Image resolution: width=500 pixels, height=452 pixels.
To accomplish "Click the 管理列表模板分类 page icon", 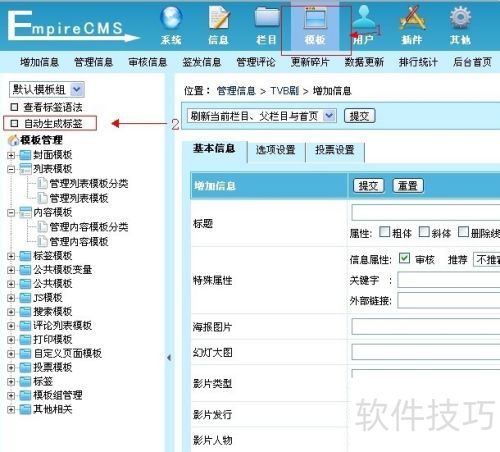I will pos(42,183).
